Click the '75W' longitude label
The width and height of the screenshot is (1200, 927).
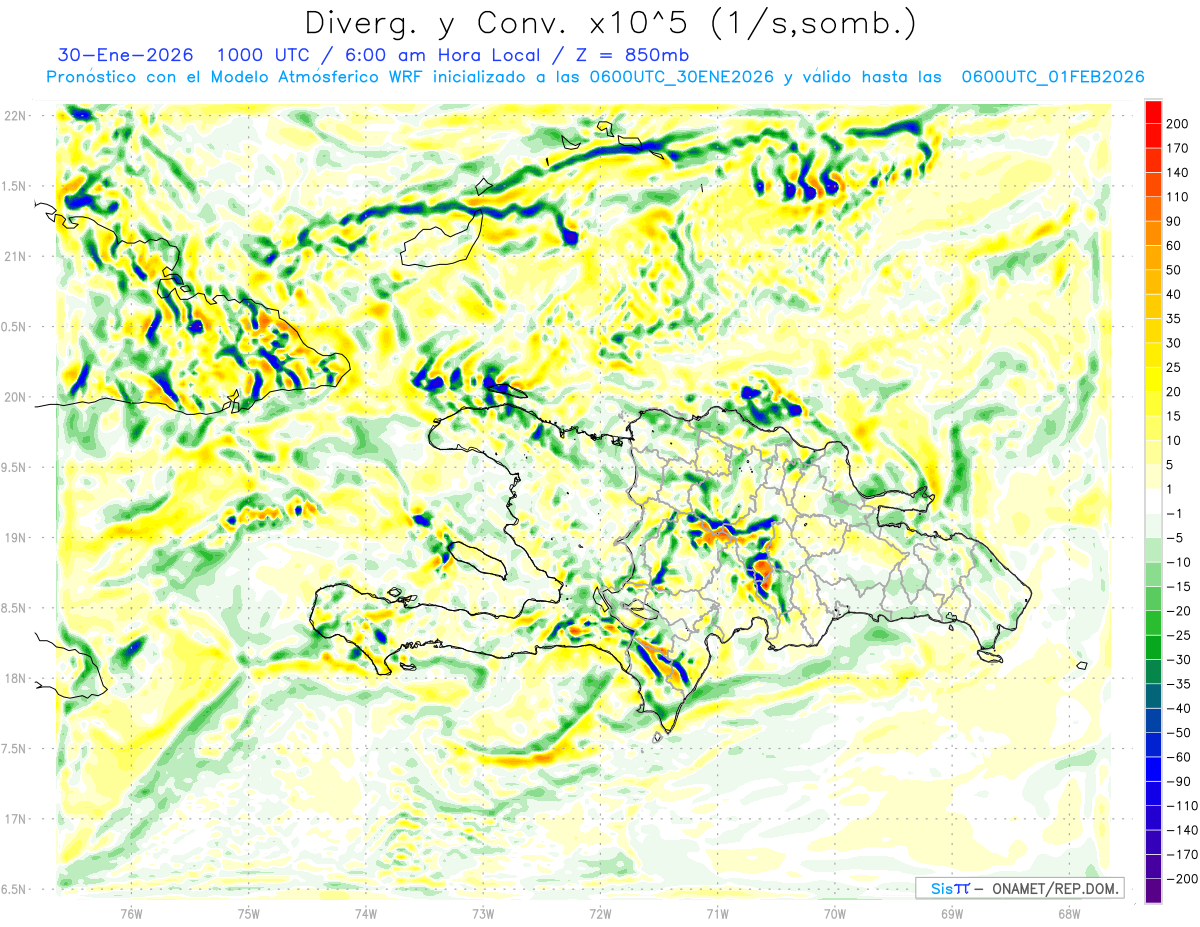tap(249, 912)
